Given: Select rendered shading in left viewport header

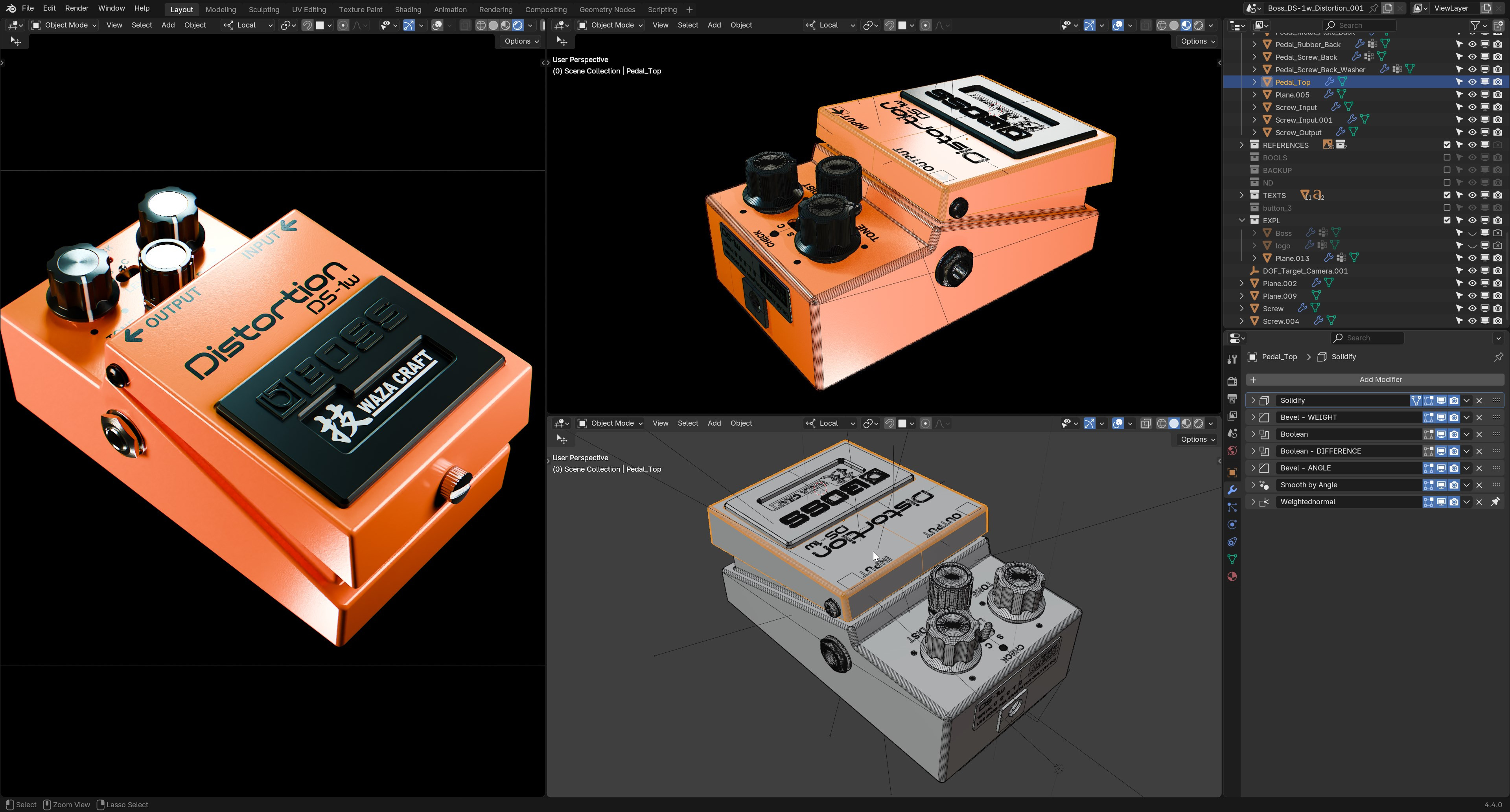Looking at the screenshot, I should click(517, 25).
